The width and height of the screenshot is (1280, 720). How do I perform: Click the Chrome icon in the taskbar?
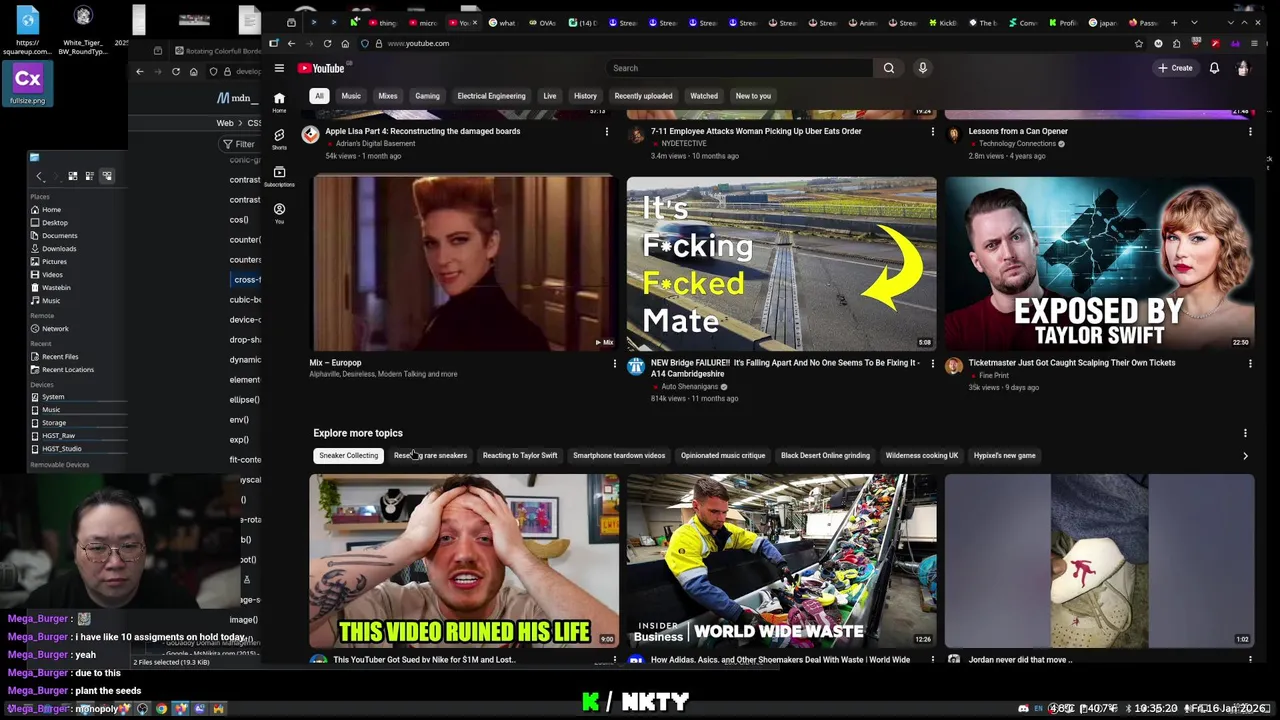[161, 709]
